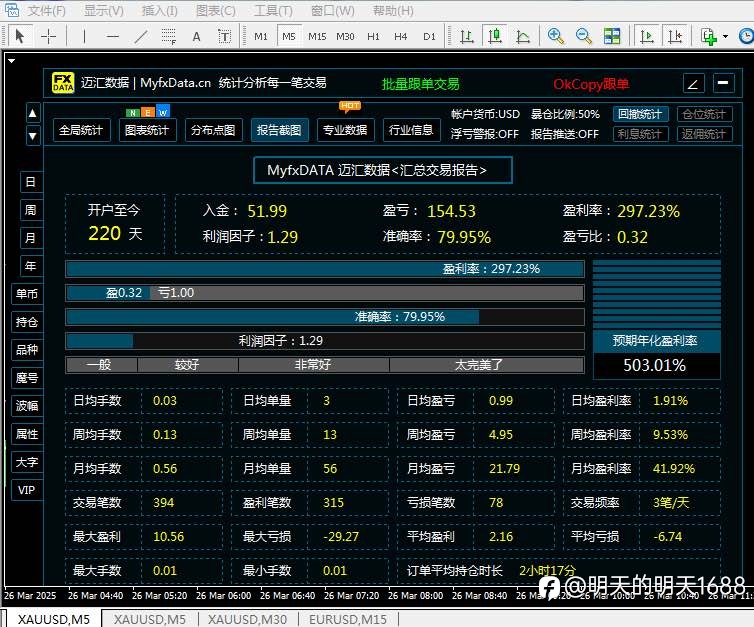Zoom out of the chart
The image size is (754, 627).
pos(584,36)
